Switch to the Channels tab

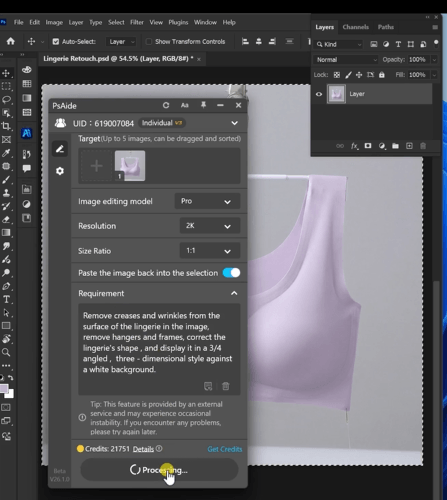click(356, 27)
